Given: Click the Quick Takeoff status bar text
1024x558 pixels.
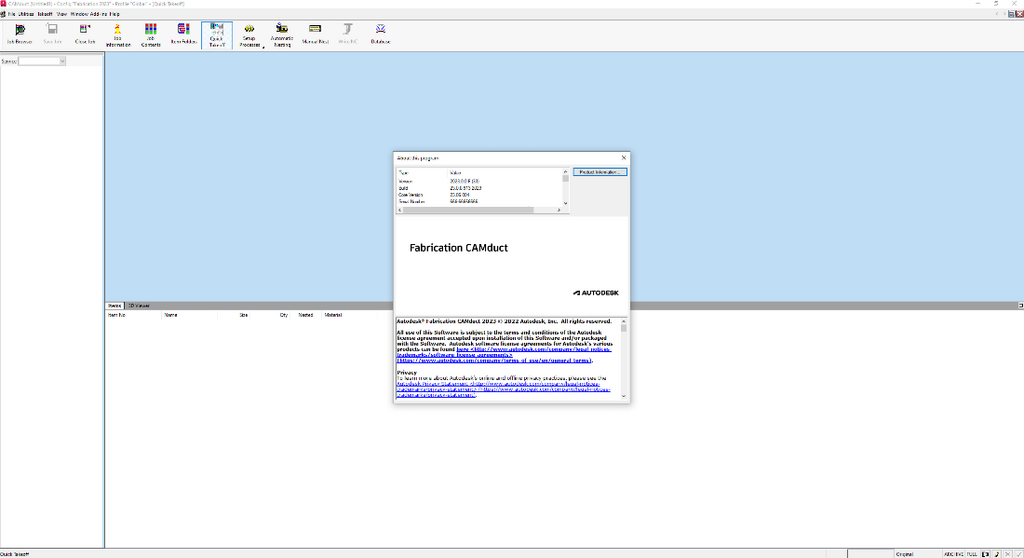Looking at the screenshot, I should coord(15,554).
